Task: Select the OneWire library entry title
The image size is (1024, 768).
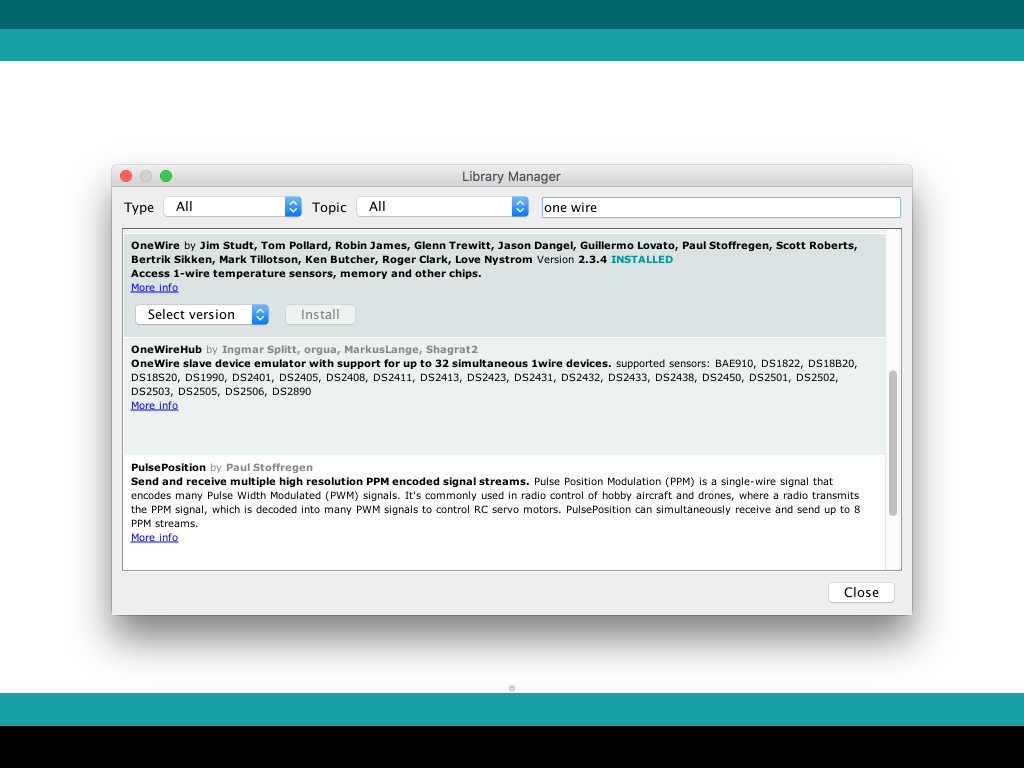Action: (155, 246)
